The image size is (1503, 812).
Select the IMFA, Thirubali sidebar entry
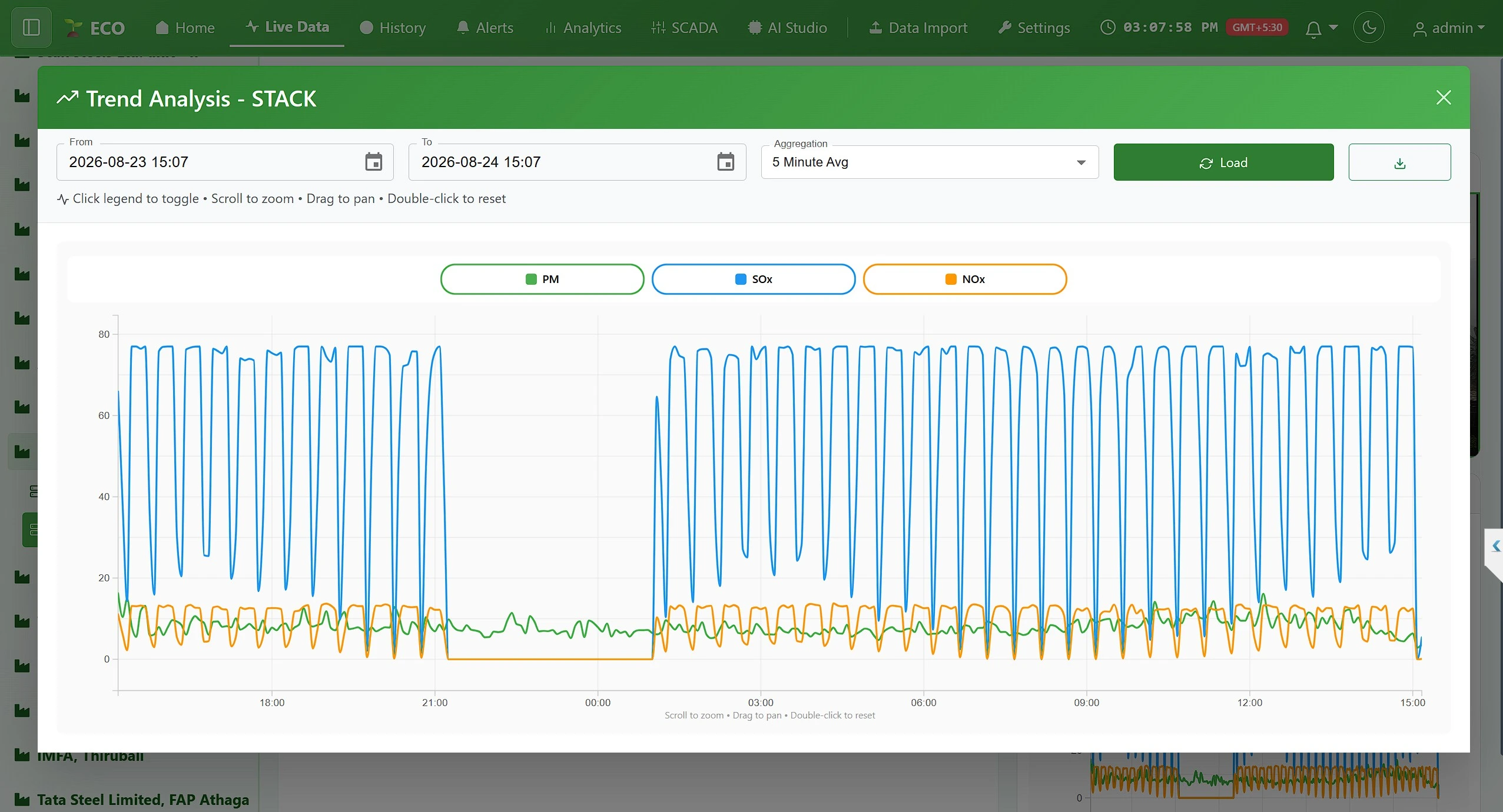(90, 756)
